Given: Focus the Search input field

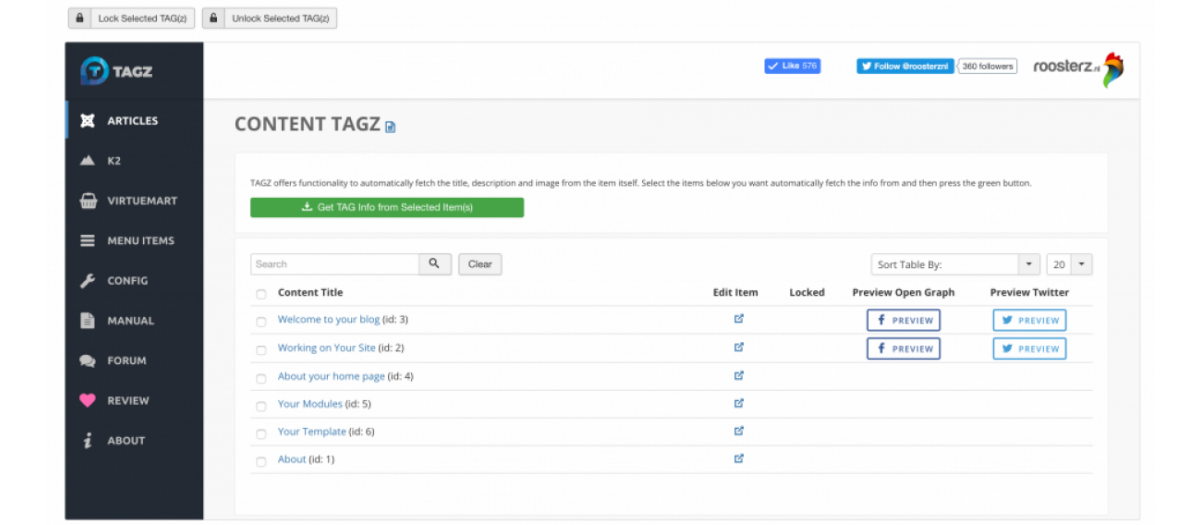Looking at the screenshot, I should [x=334, y=264].
